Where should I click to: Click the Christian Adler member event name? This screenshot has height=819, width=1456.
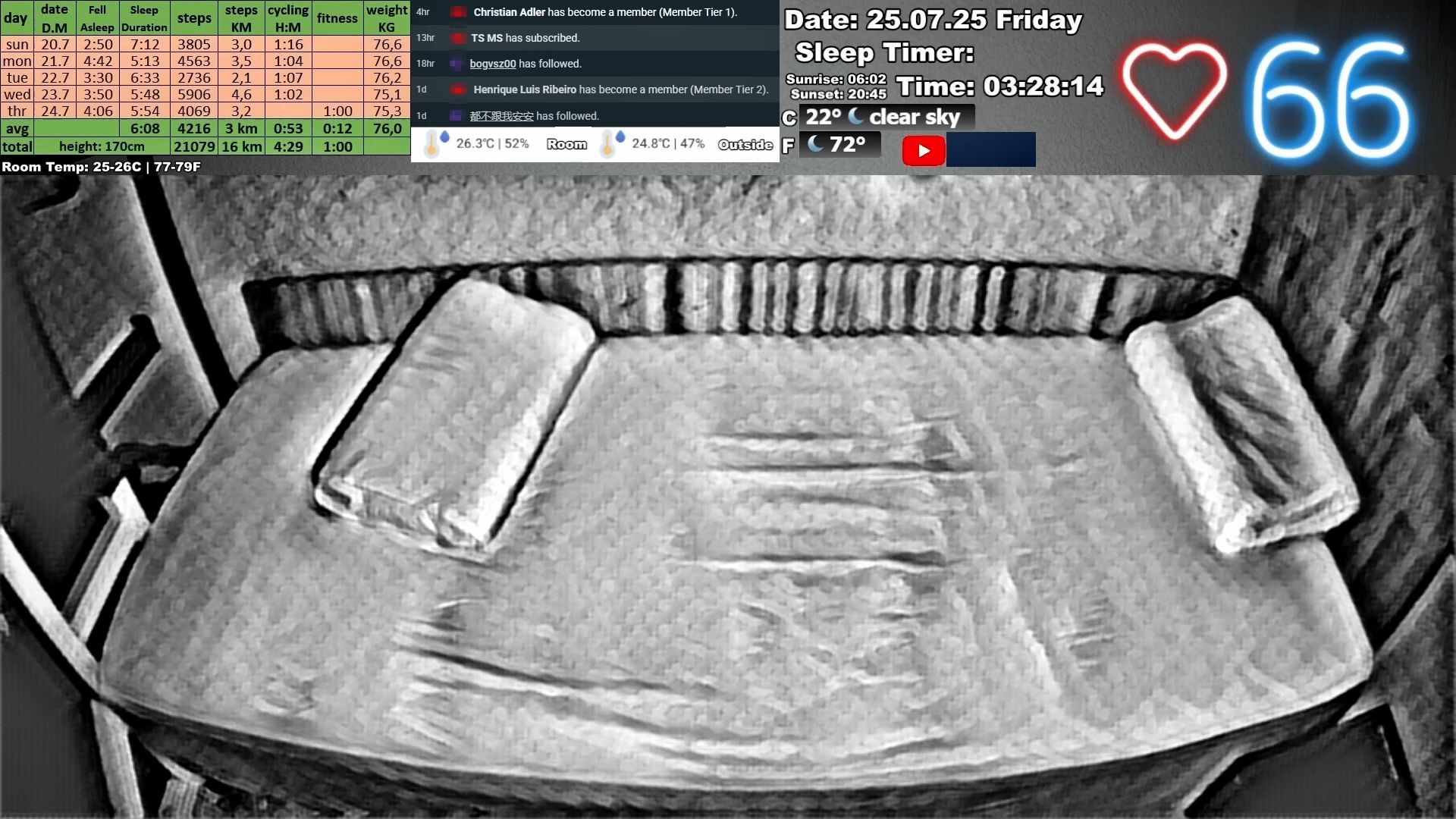tap(510, 12)
